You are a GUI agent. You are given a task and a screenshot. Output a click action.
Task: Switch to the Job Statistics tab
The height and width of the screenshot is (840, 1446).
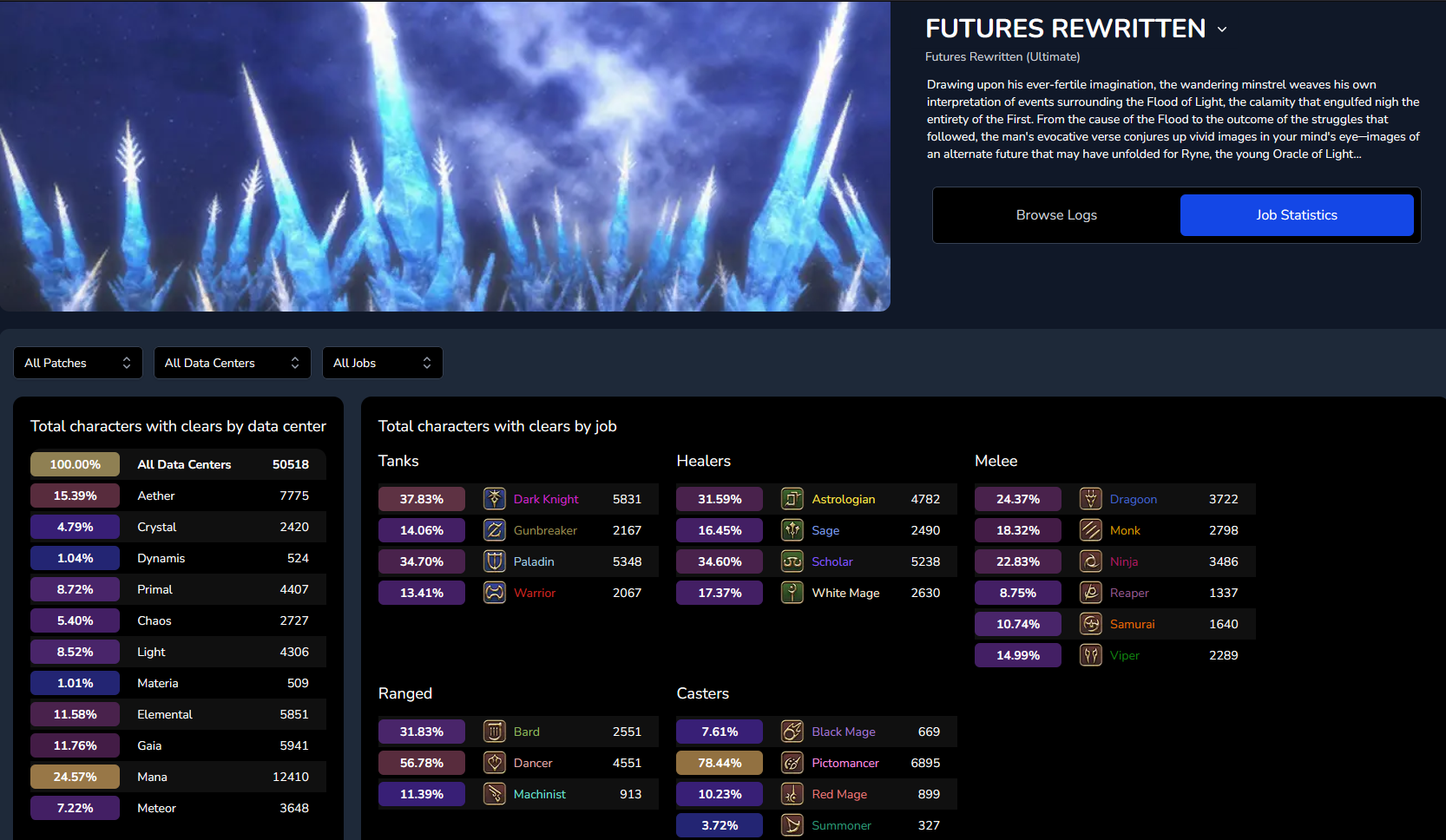pyautogui.click(x=1297, y=215)
